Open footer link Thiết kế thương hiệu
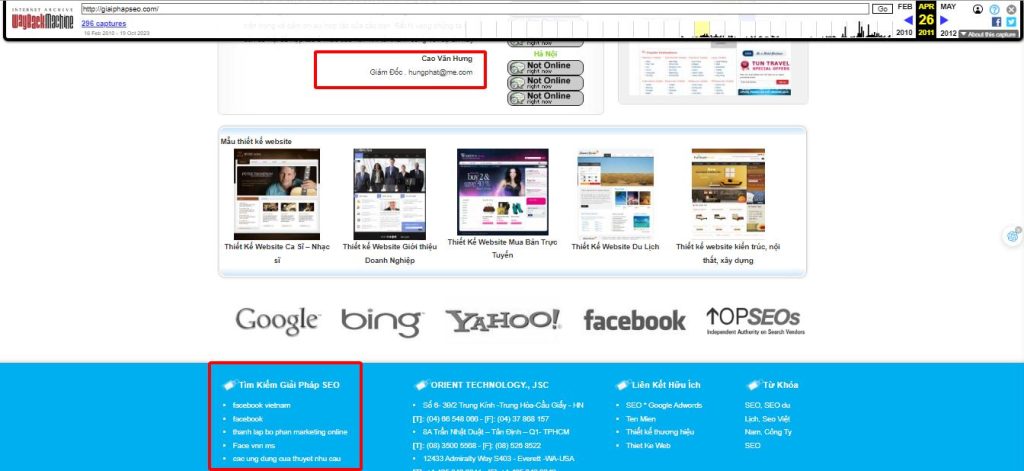This screenshot has width=1024, height=471. [660, 432]
